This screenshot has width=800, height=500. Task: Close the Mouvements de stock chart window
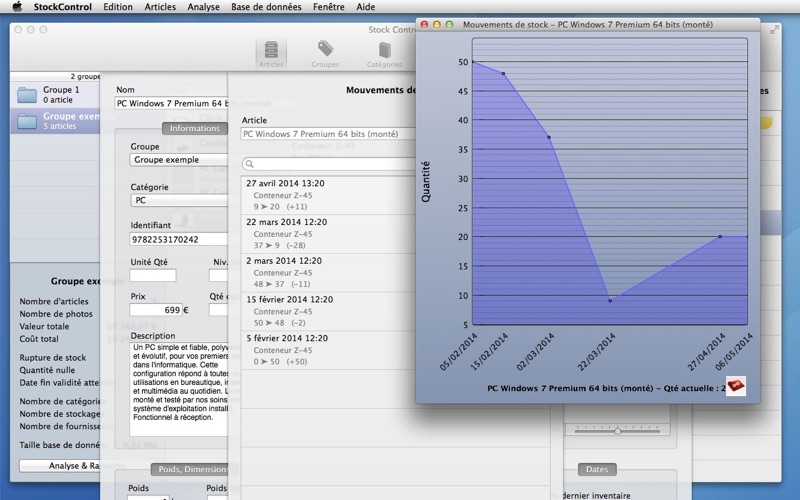click(424, 24)
